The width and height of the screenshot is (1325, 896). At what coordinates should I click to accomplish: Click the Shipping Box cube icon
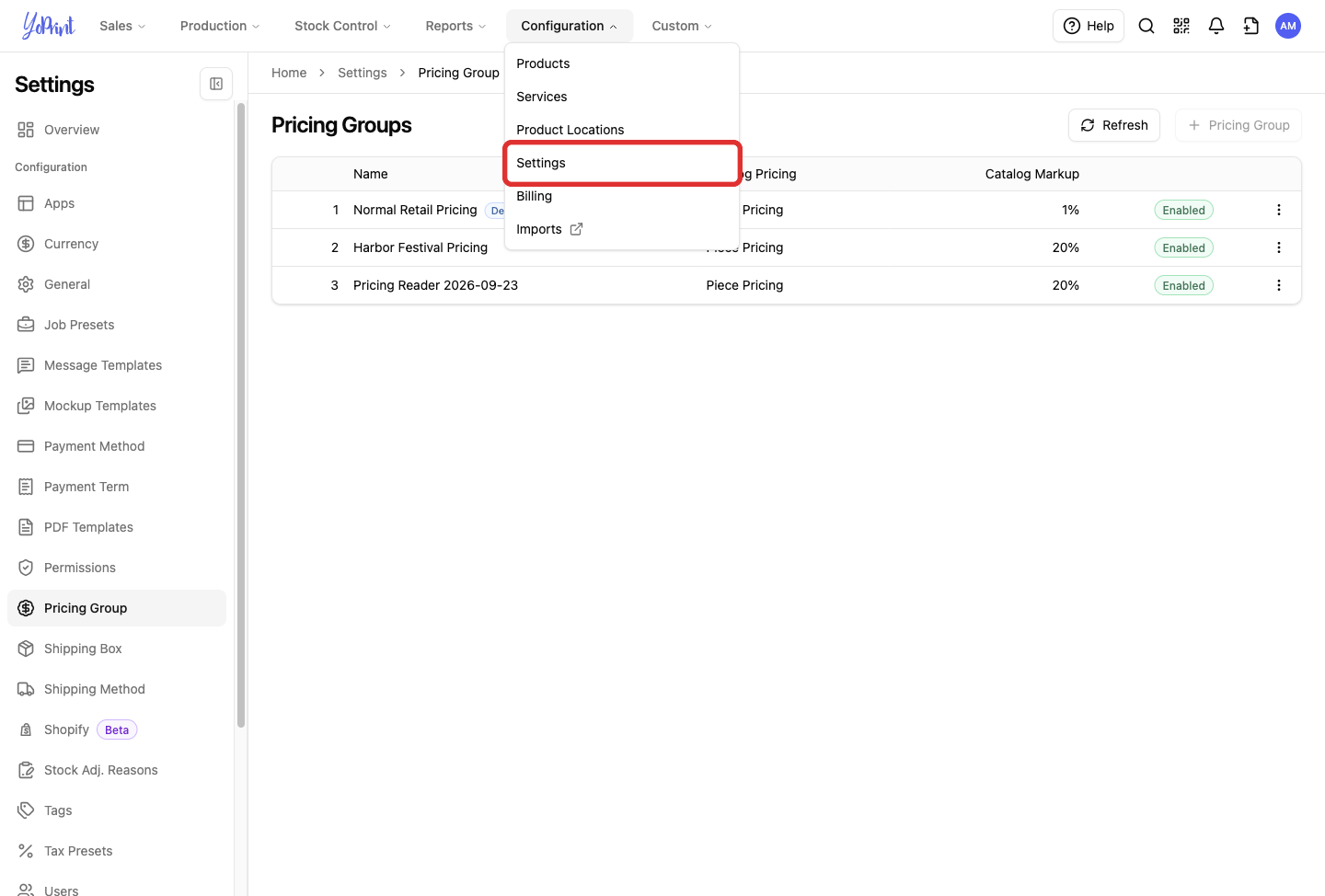point(26,649)
